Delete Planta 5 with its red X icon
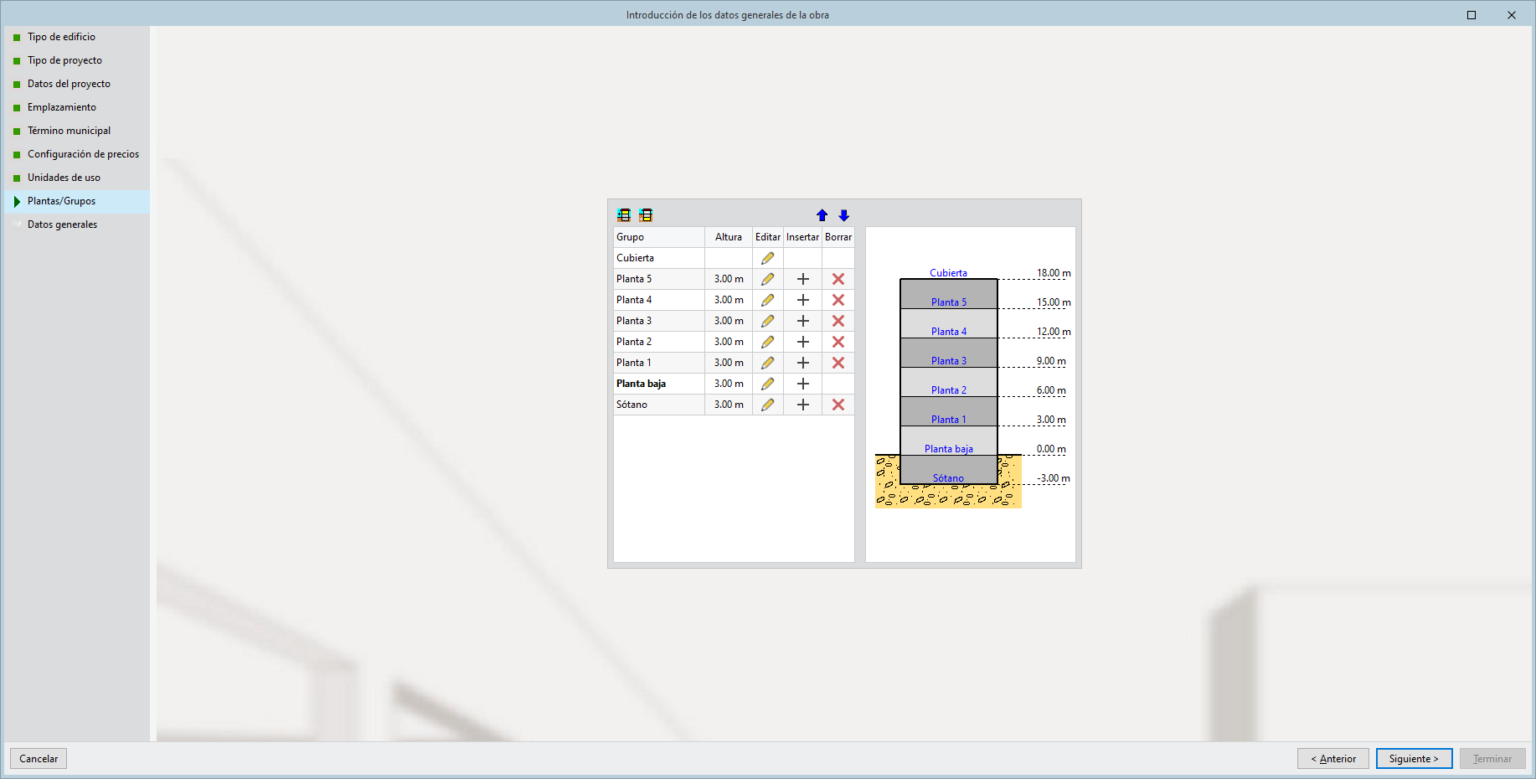 click(837, 278)
